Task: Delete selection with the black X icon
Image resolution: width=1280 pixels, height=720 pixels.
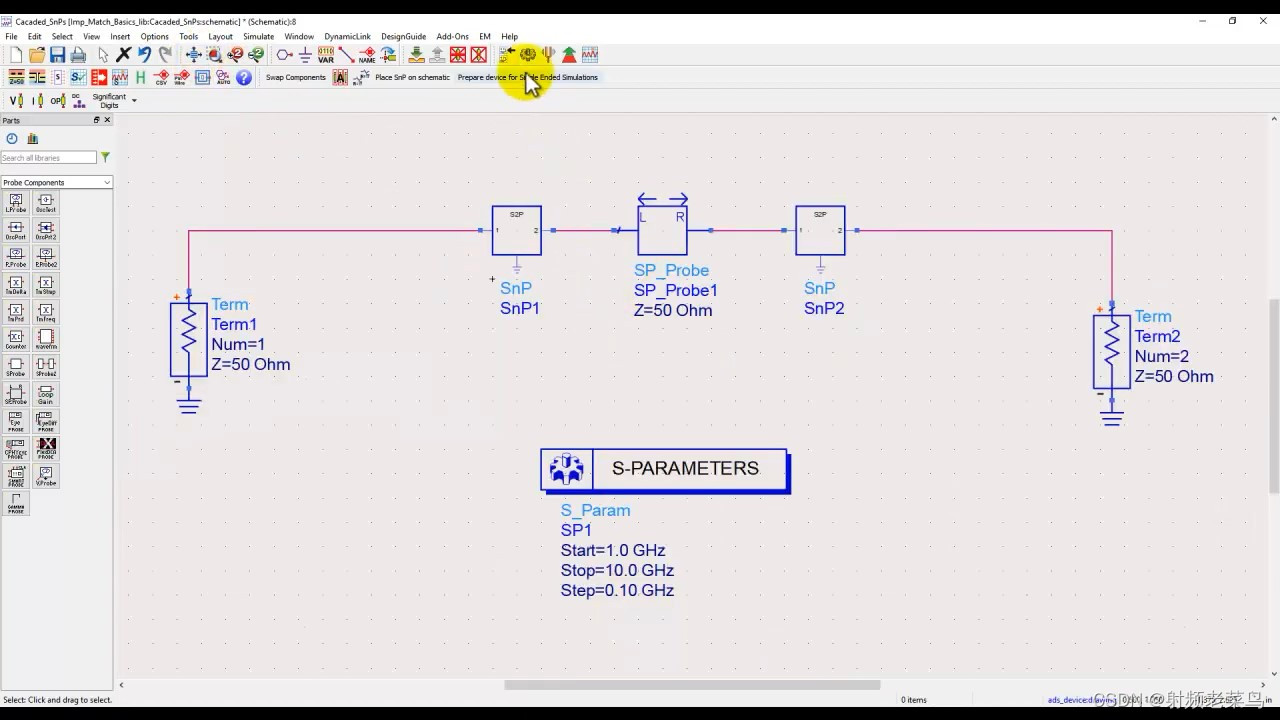Action: (x=124, y=54)
